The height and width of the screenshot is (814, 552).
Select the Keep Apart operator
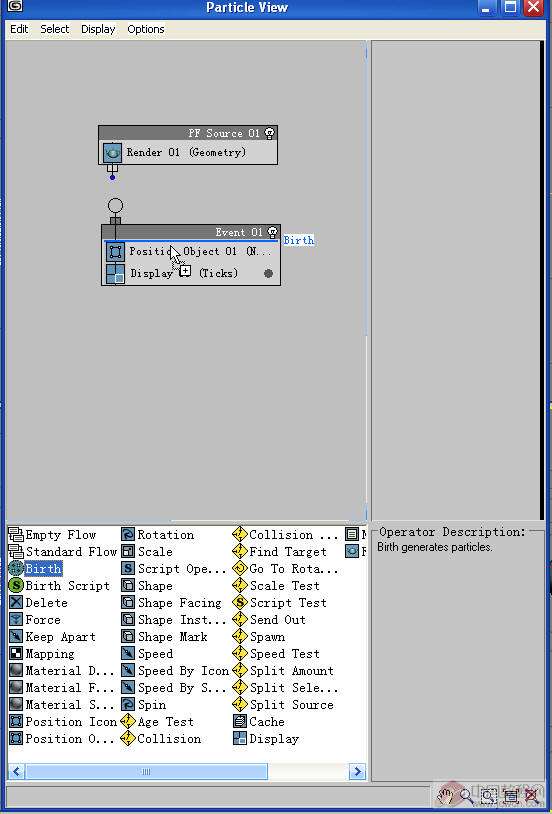(52, 637)
